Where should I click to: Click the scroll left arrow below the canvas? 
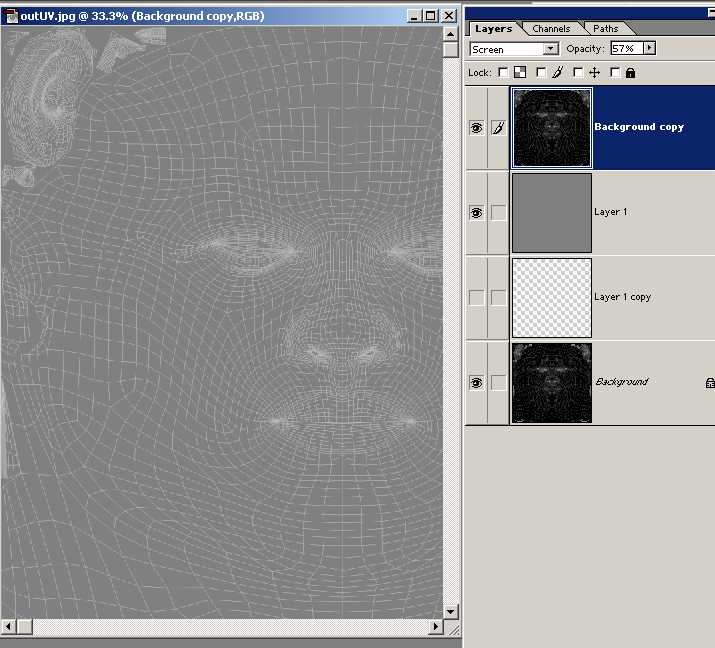click(x=9, y=626)
